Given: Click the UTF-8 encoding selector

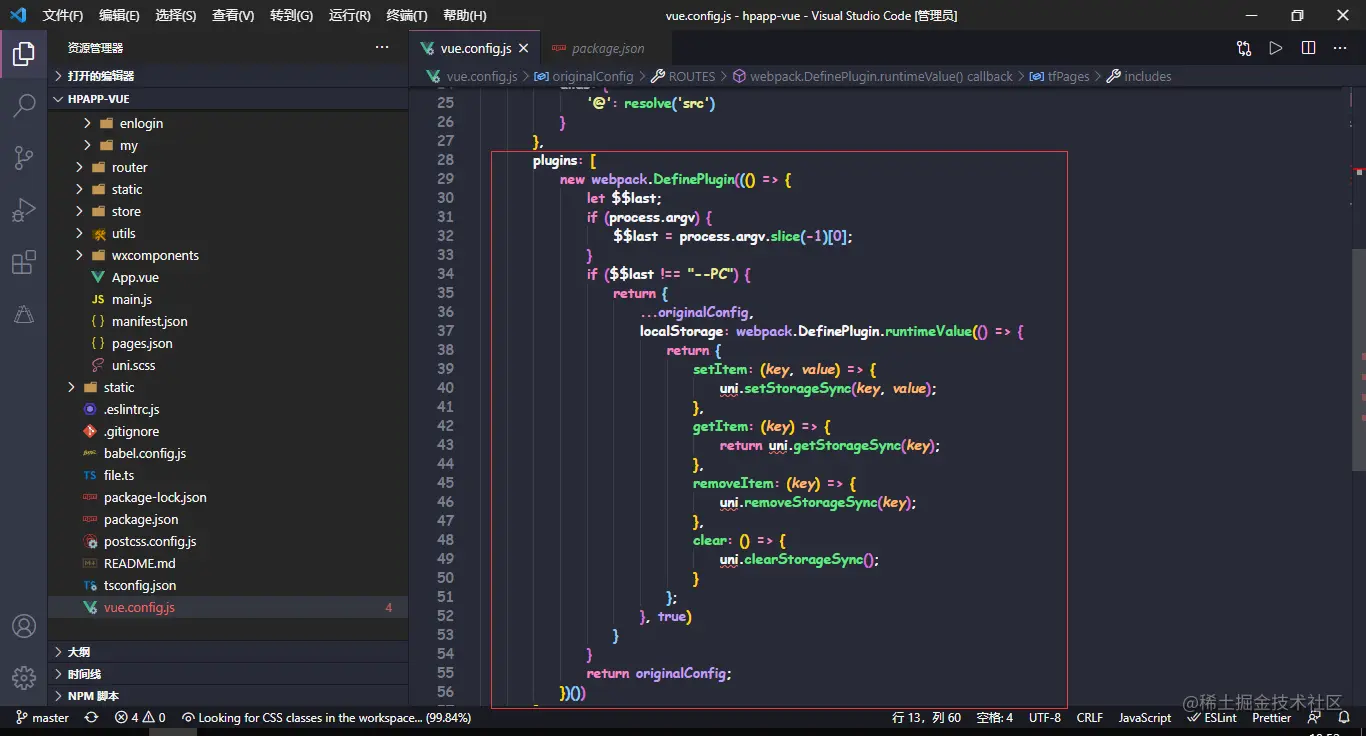Looking at the screenshot, I should pos(1044,717).
